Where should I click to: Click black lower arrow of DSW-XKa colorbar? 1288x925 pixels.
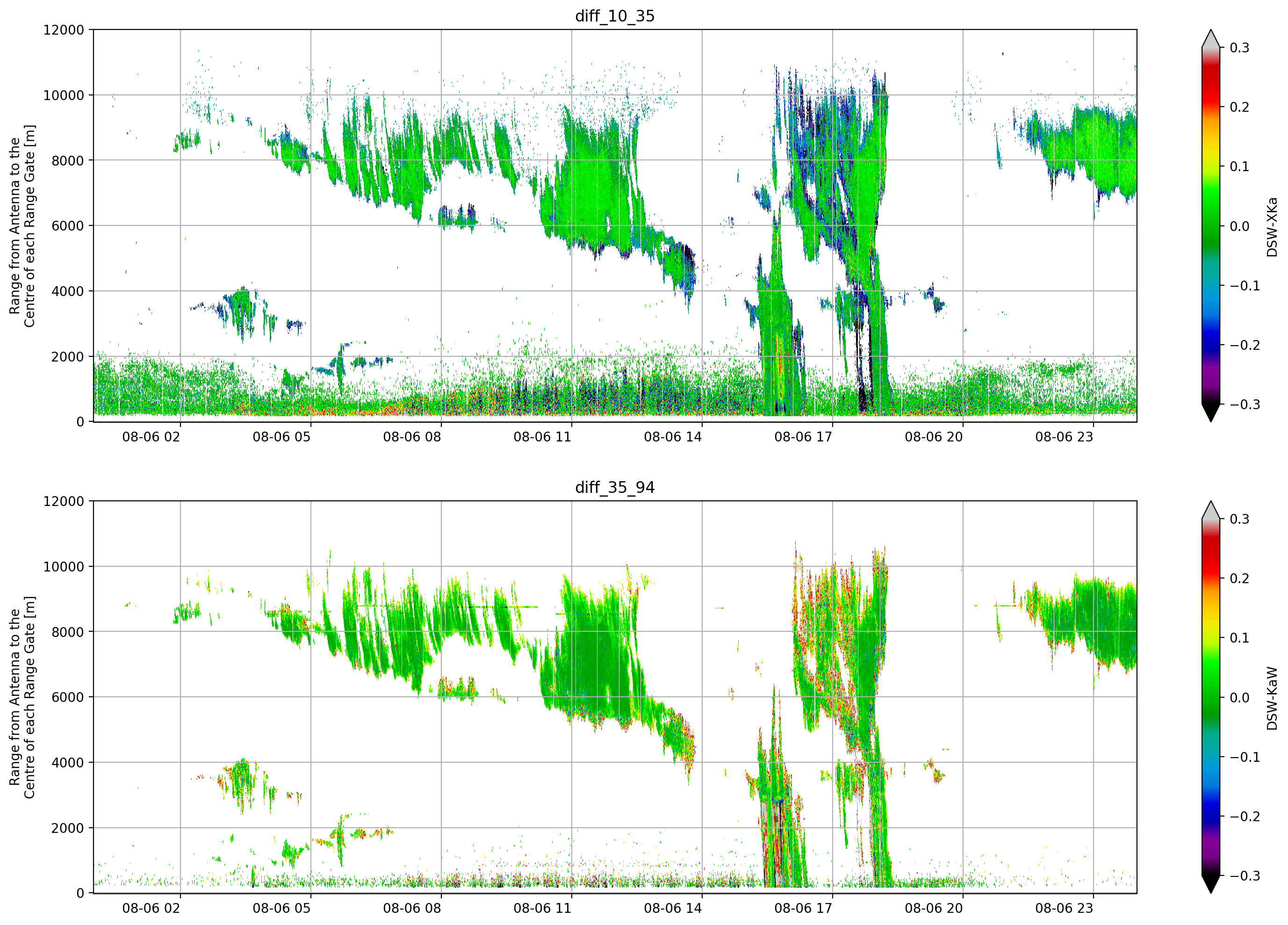coord(1211,412)
